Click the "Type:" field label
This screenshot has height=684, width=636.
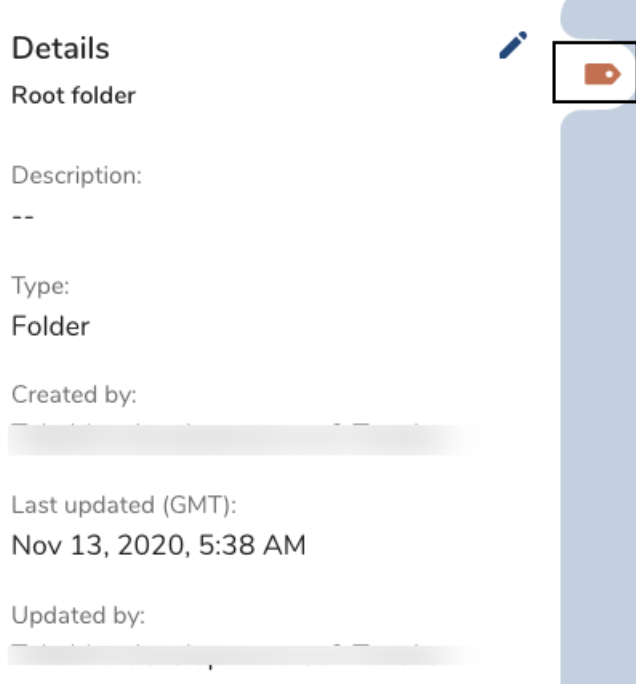point(41,286)
